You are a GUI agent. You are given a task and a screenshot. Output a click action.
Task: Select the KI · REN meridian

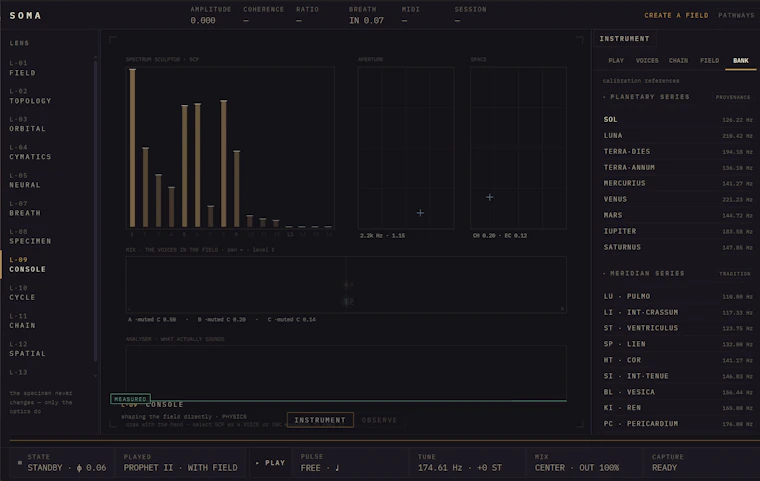tap(678, 408)
